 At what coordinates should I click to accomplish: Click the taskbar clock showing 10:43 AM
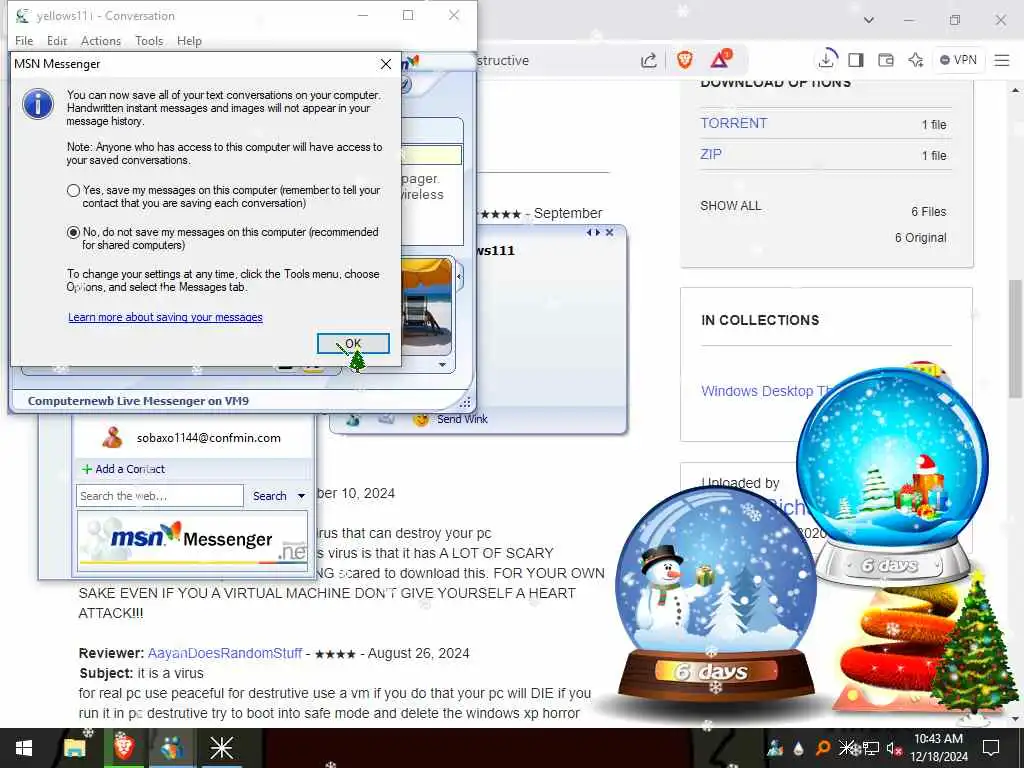coord(939,748)
